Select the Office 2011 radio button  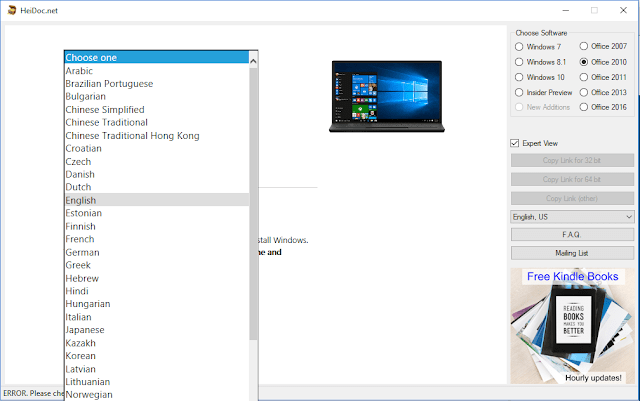tap(584, 77)
